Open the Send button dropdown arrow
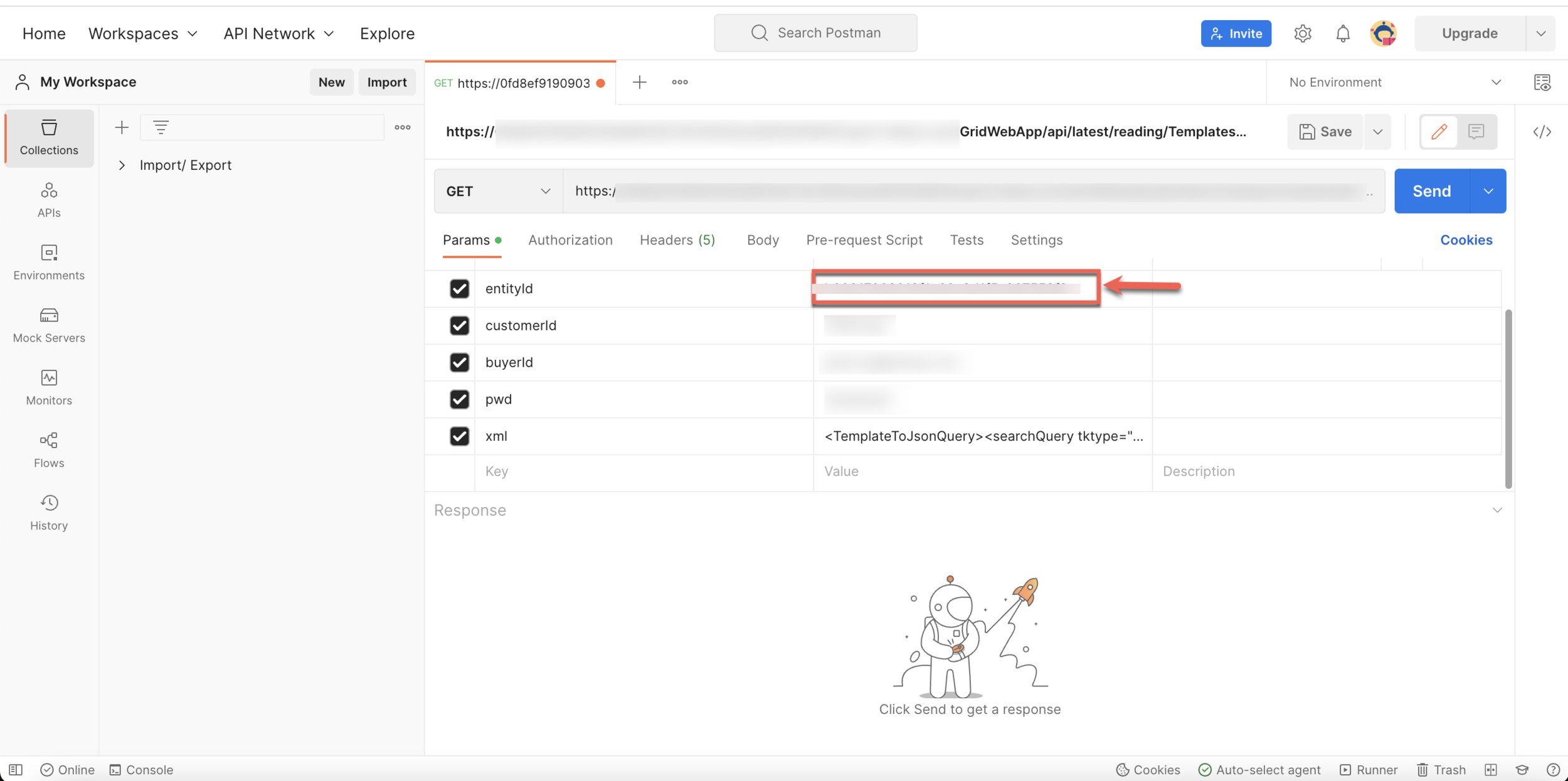 point(1488,191)
